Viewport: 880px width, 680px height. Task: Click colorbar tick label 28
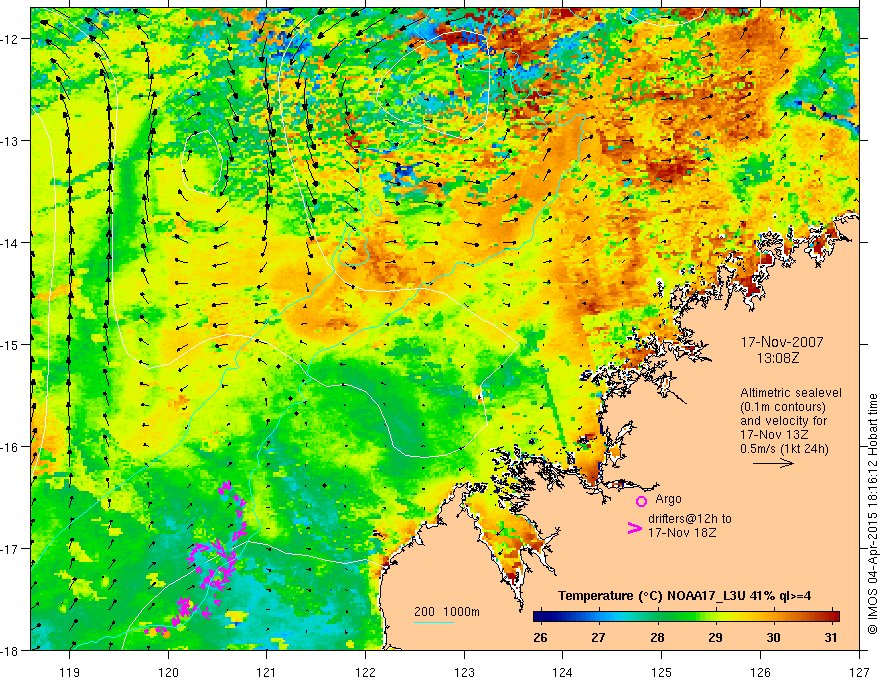657,638
